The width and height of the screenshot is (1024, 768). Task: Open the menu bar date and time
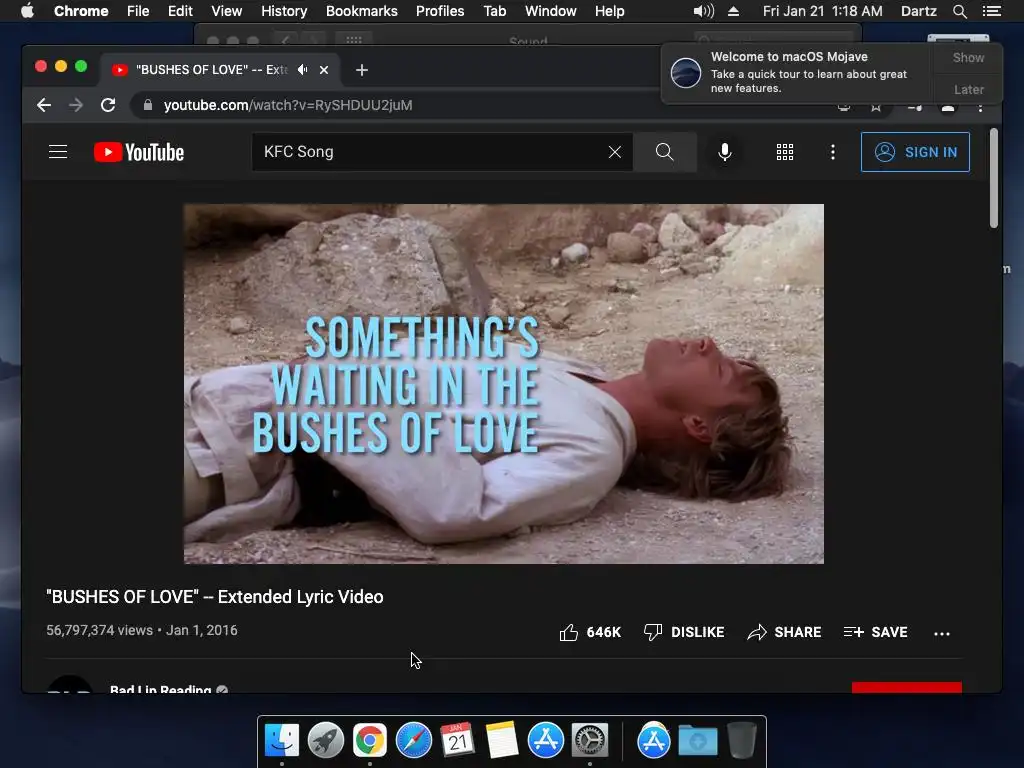coord(822,11)
